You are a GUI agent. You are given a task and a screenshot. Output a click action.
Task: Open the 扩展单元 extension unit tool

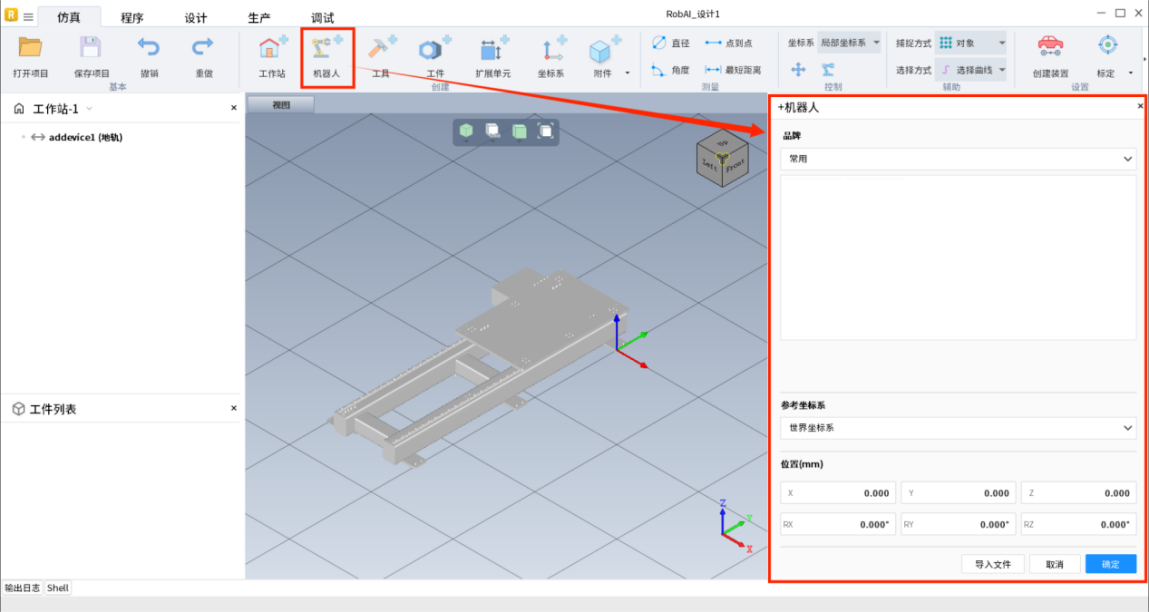[493, 50]
